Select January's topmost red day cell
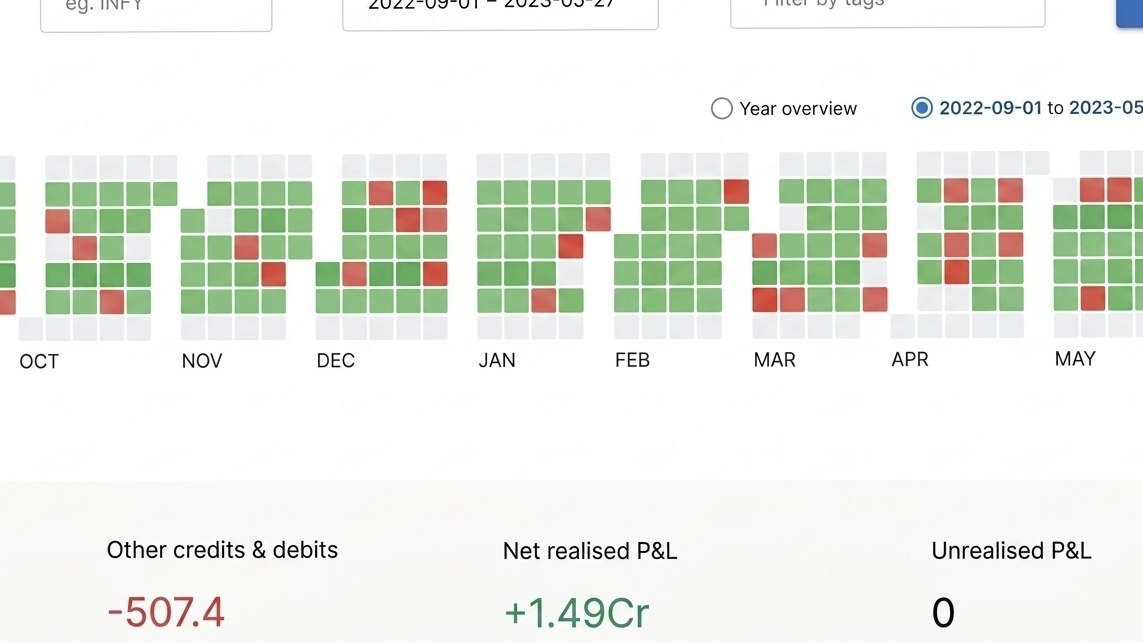The height and width of the screenshot is (643, 1143). pos(598,219)
